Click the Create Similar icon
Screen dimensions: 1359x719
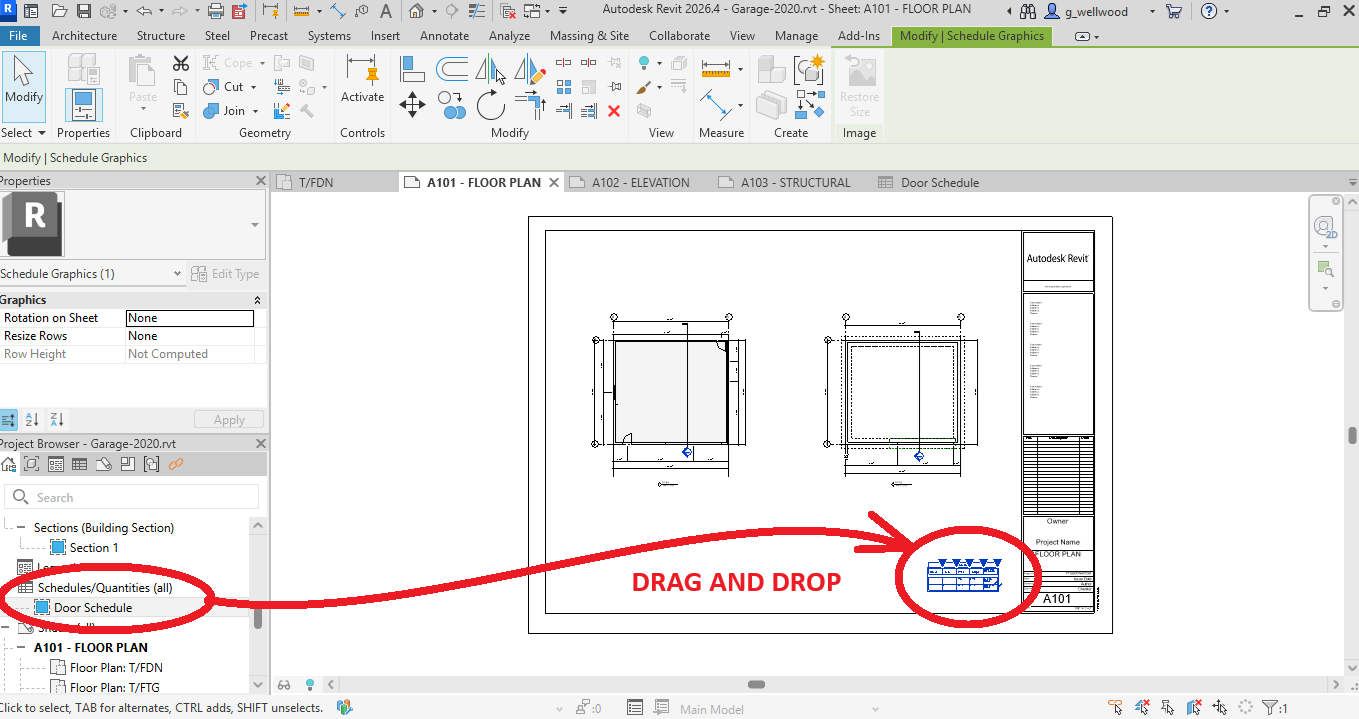(808, 69)
